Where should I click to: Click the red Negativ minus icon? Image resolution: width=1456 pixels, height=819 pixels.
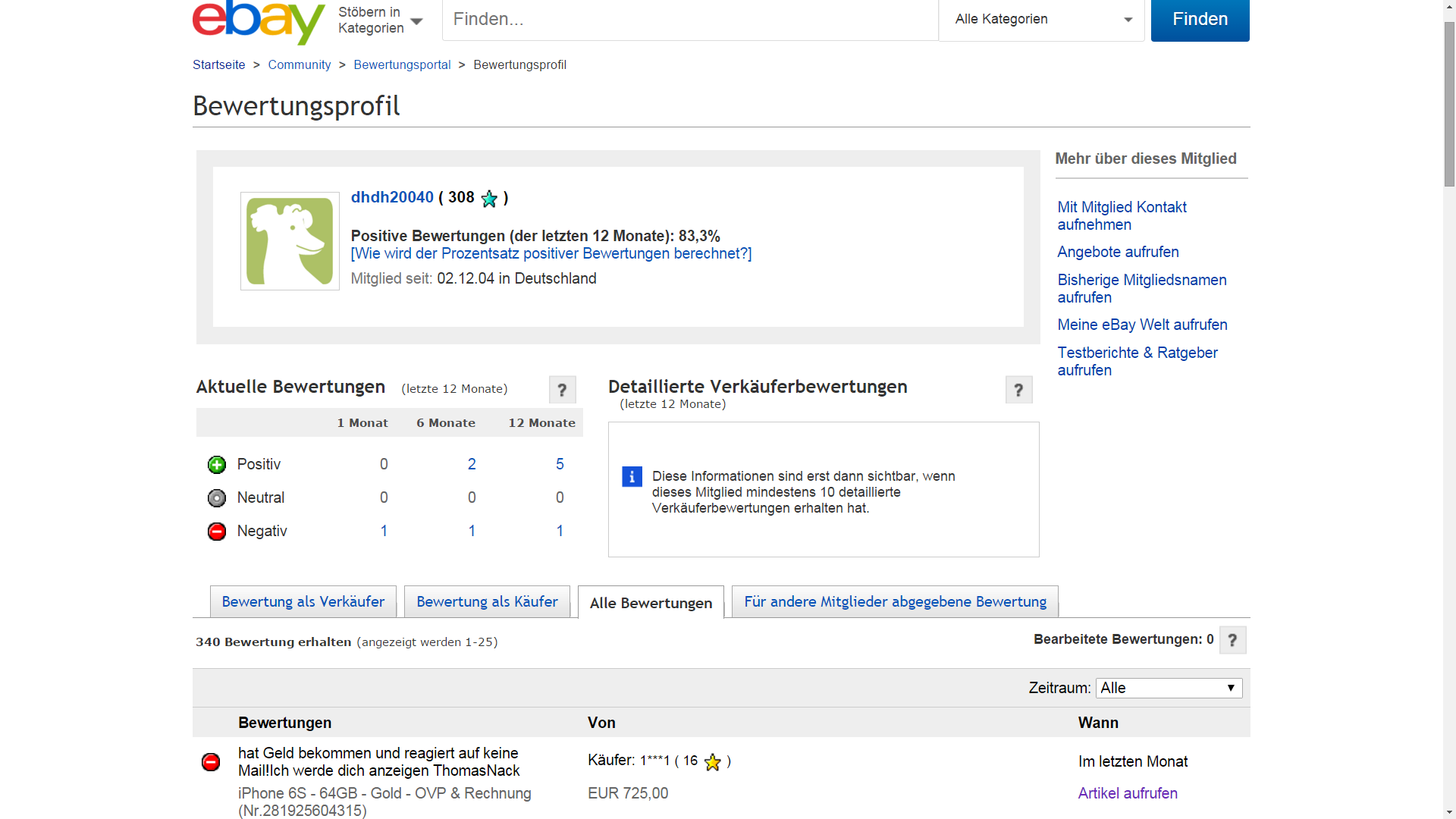(x=217, y=531)
